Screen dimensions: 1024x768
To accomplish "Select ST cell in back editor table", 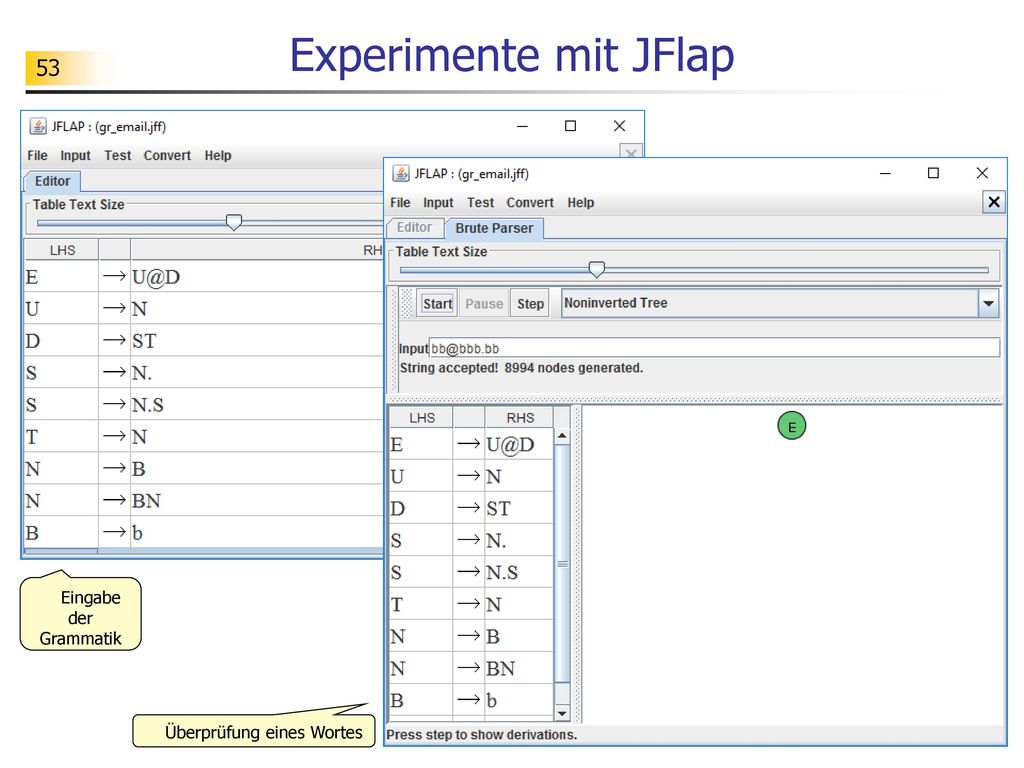I will click(257, 341).
